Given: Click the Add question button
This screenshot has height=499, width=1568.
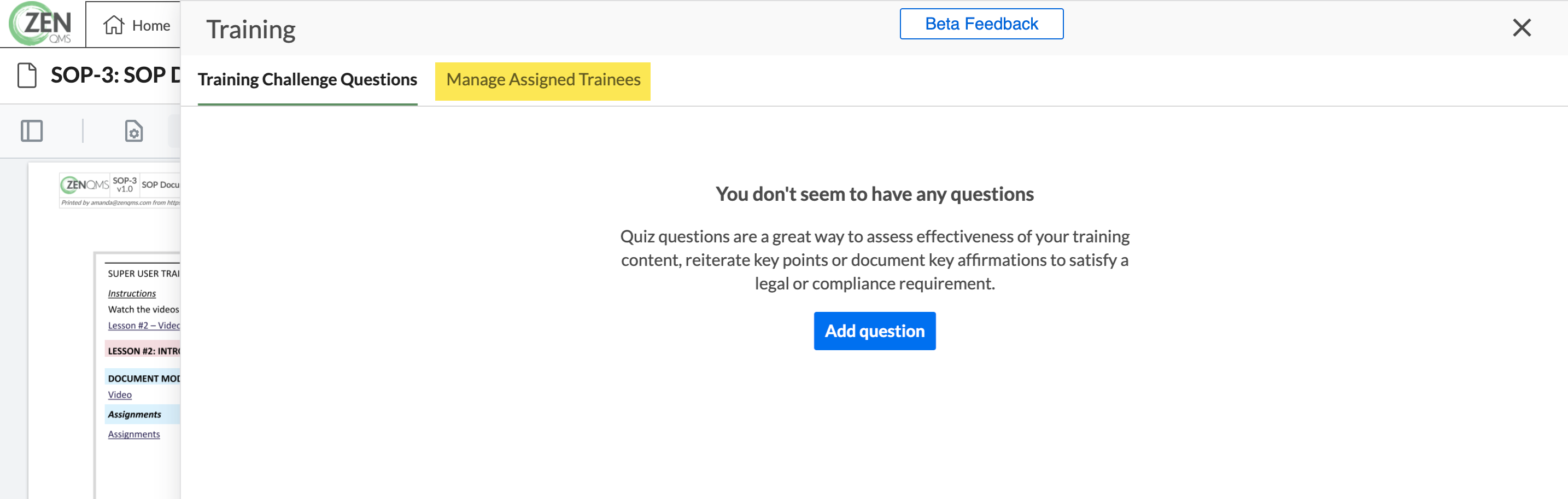Looking at the screenshot, I should pos(875,331).
